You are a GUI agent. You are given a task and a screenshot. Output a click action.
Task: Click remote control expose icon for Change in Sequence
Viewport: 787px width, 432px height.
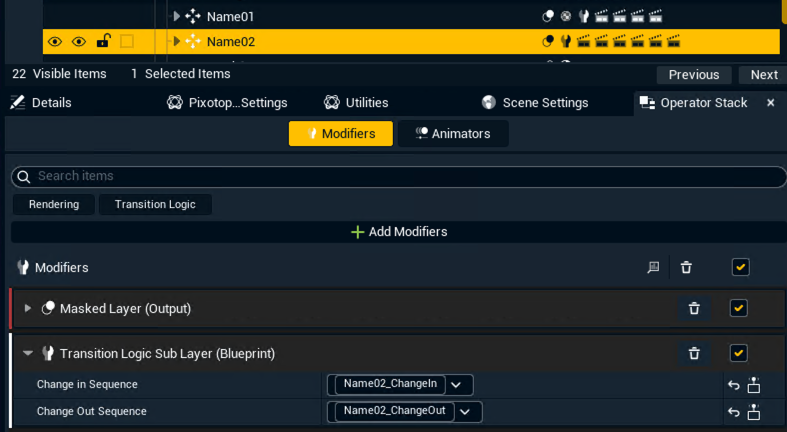click(754, 385)
